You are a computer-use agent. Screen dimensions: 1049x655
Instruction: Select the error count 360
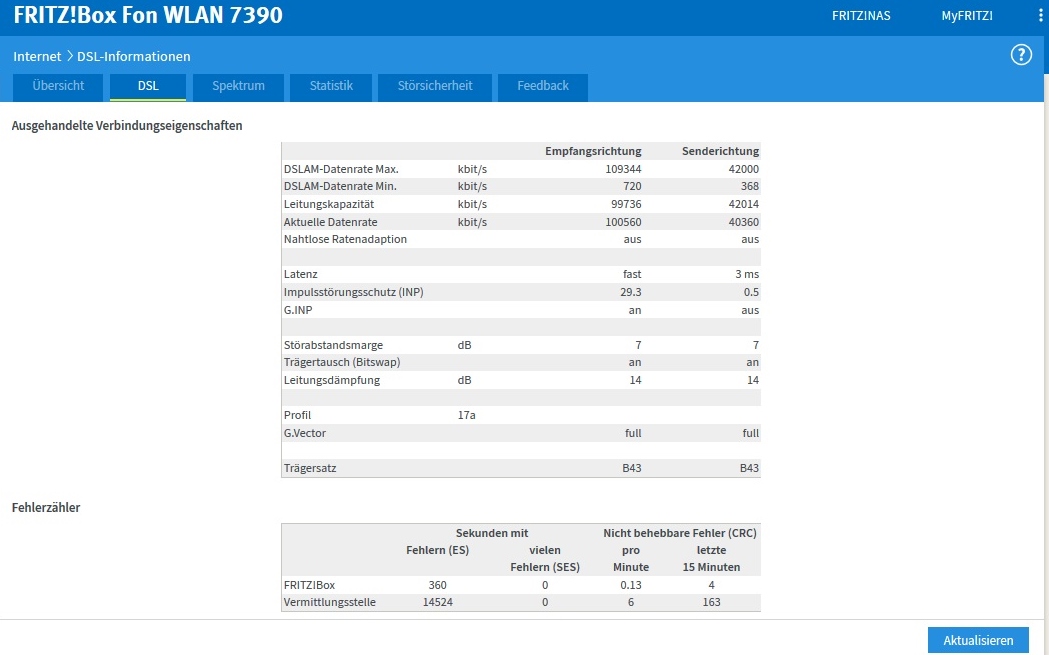(438, 585)
